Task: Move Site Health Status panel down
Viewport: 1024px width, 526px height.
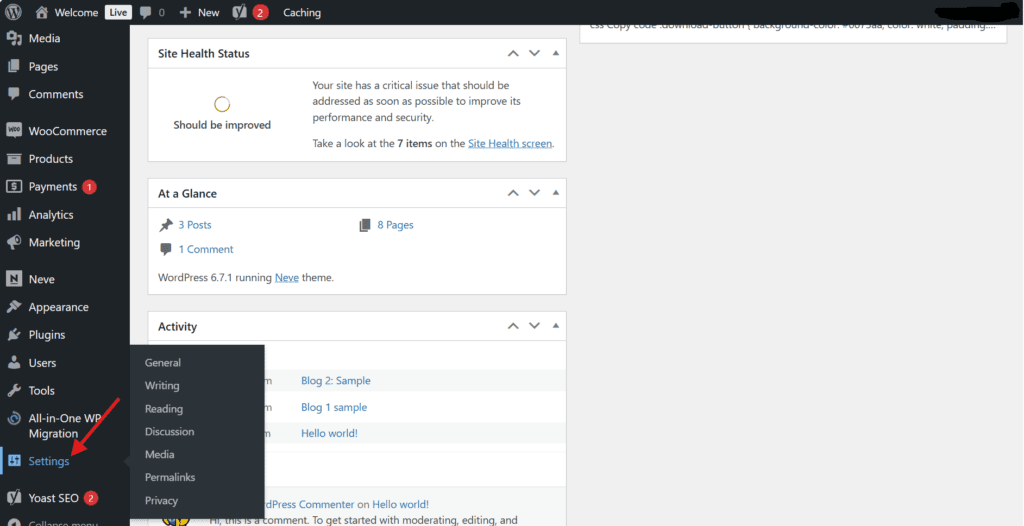Action: coord(535,53)
